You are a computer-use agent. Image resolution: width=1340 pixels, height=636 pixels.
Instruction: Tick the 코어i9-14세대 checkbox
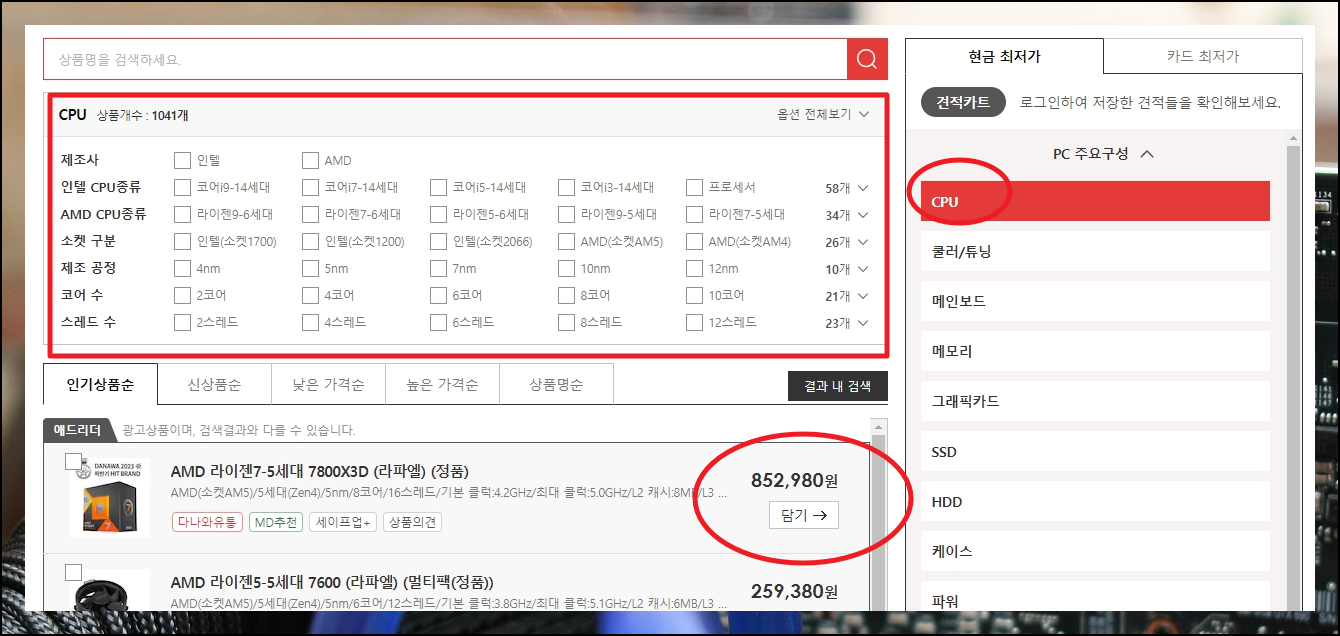pyautogui.click(x=182, y=187)
